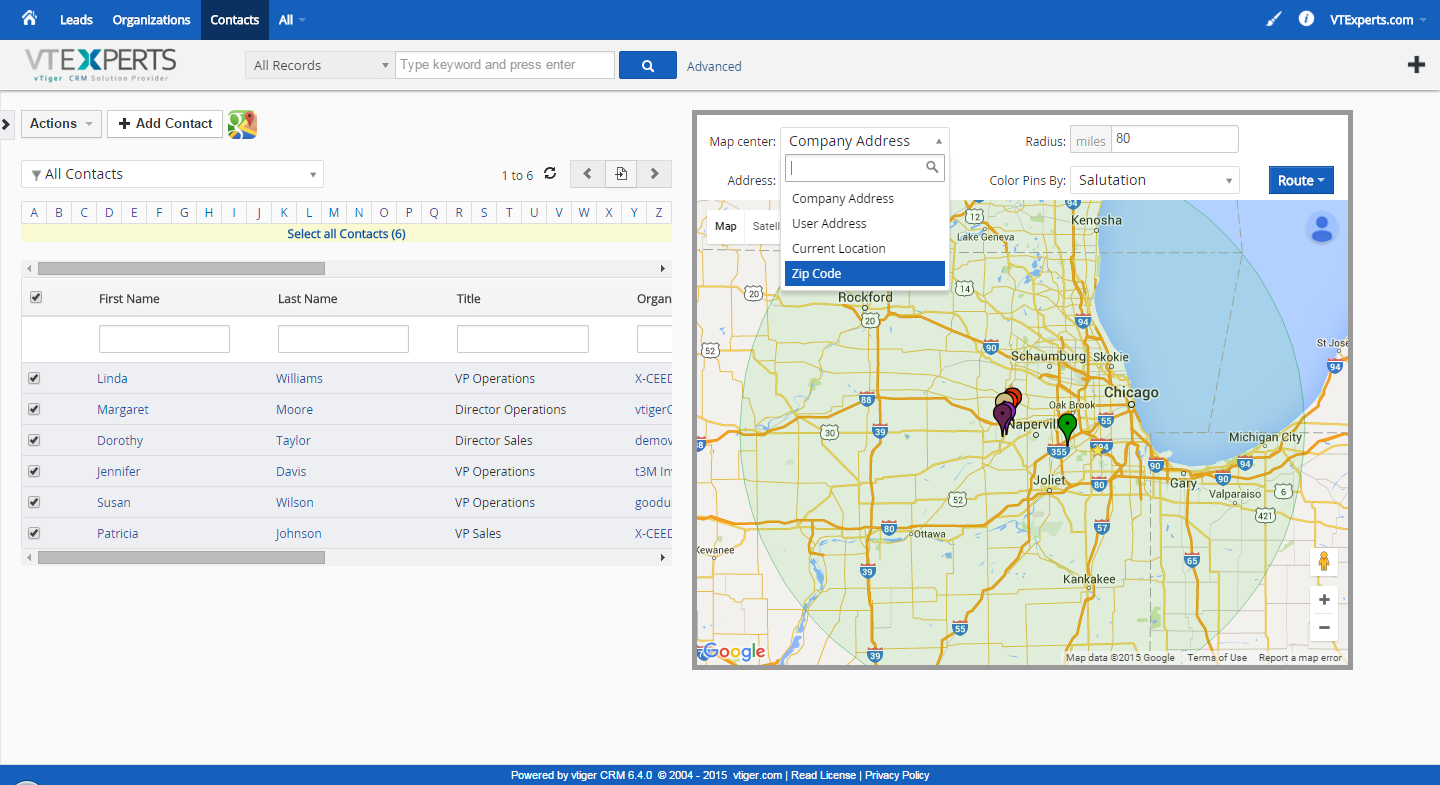
Task: Open Color Pins By Salutation dropdown
Action: point(1154,180)
